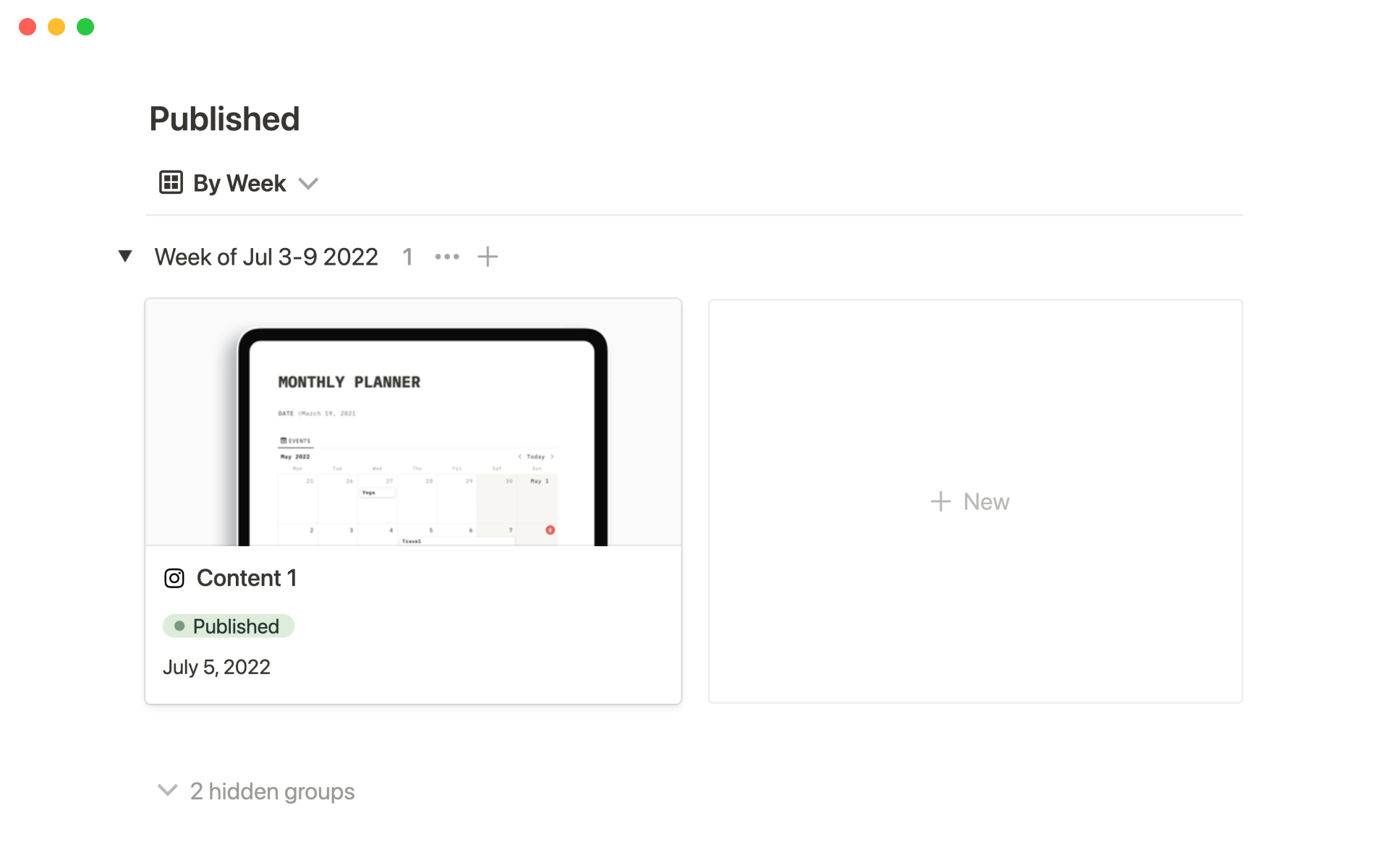The image size is (1389, 868).
Task: Close the window with the red button
Action: click(x=27, y=27)
